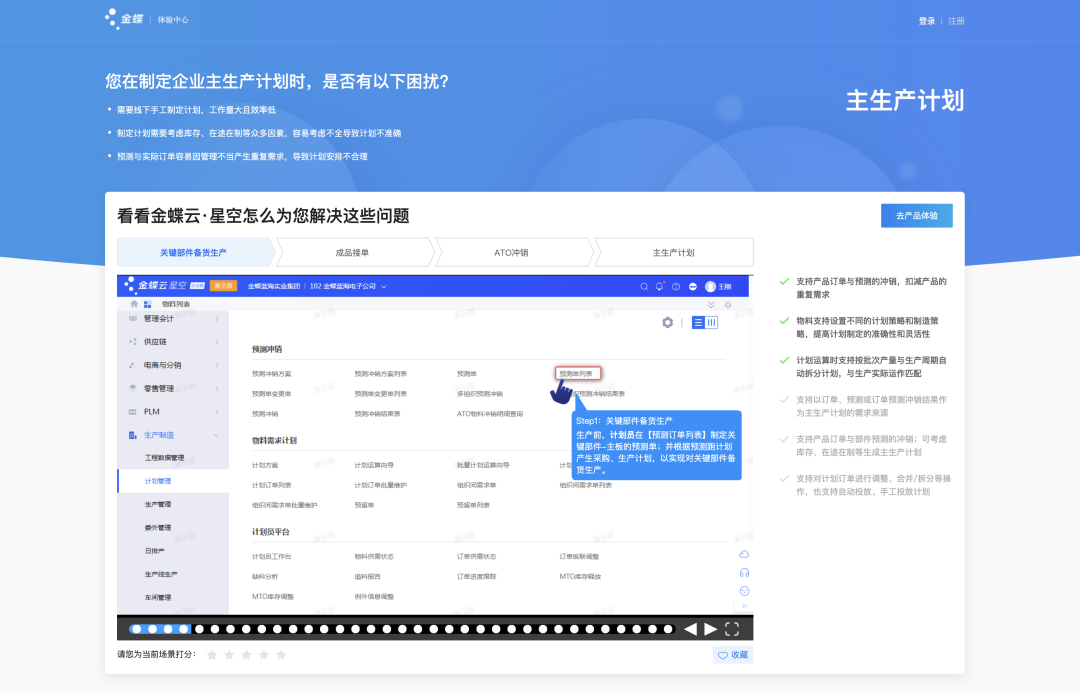Click the cloud icon on the right edge
The image size is (1080, 693).
click(x=744, y=554)
